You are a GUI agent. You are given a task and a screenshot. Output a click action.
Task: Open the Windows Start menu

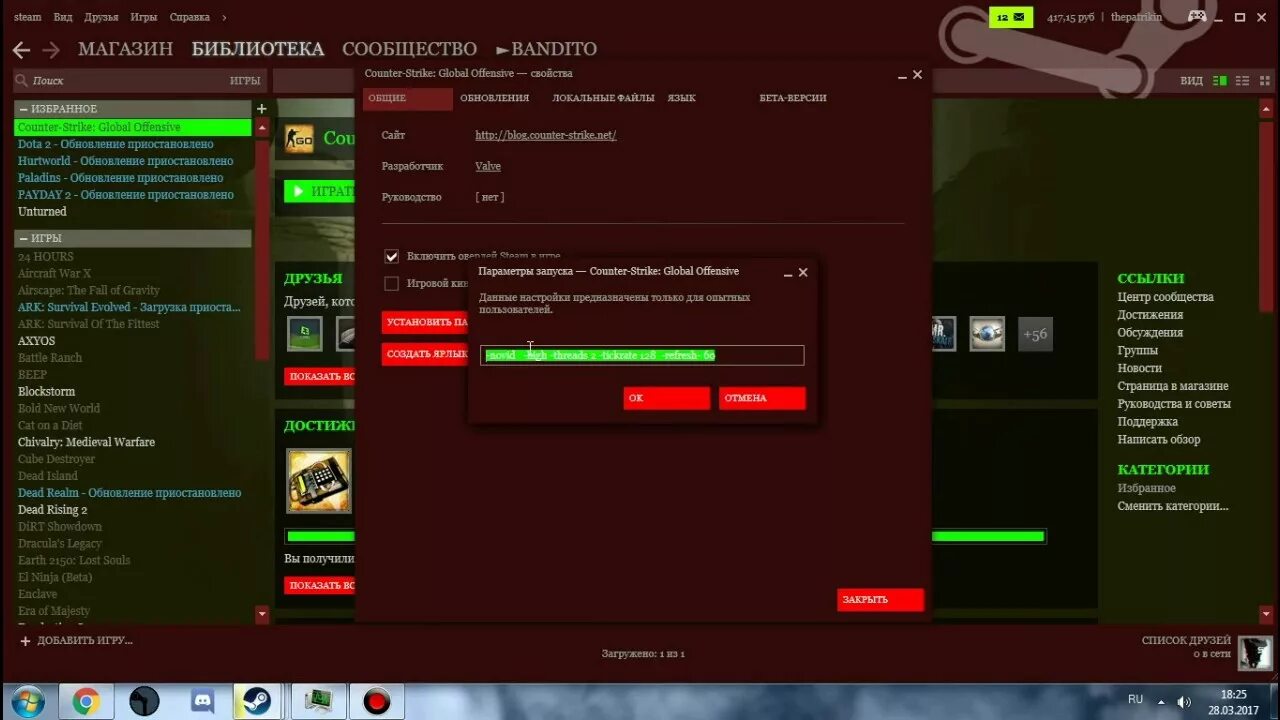[27, 701]
